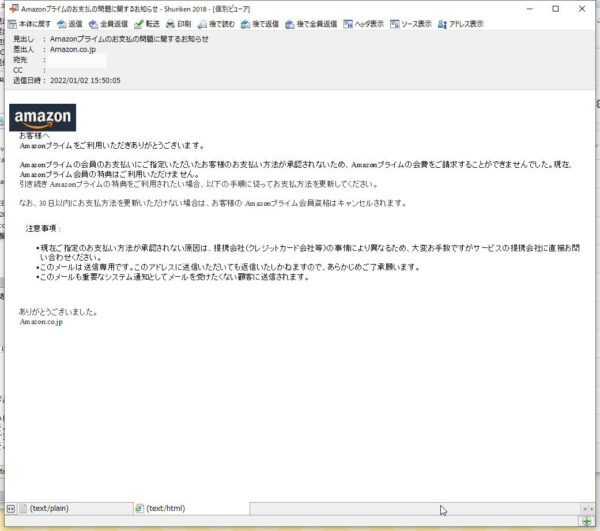Screen dimensions: 600x531
Task: Click the sender name Amazon.co.jp in the header
Action: 73,49
